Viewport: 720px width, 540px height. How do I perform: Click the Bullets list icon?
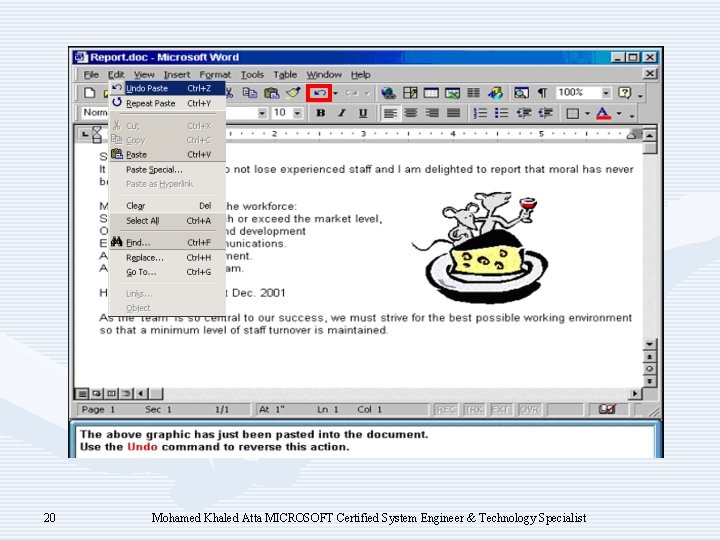coord(501,113)
